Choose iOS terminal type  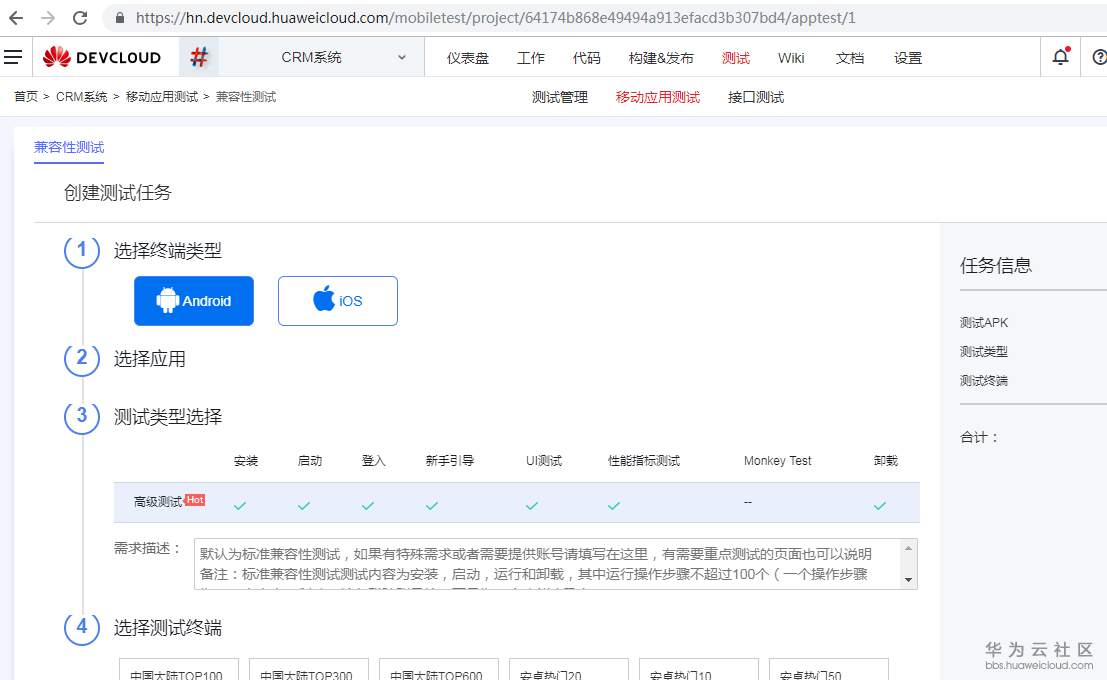point(337,301)
